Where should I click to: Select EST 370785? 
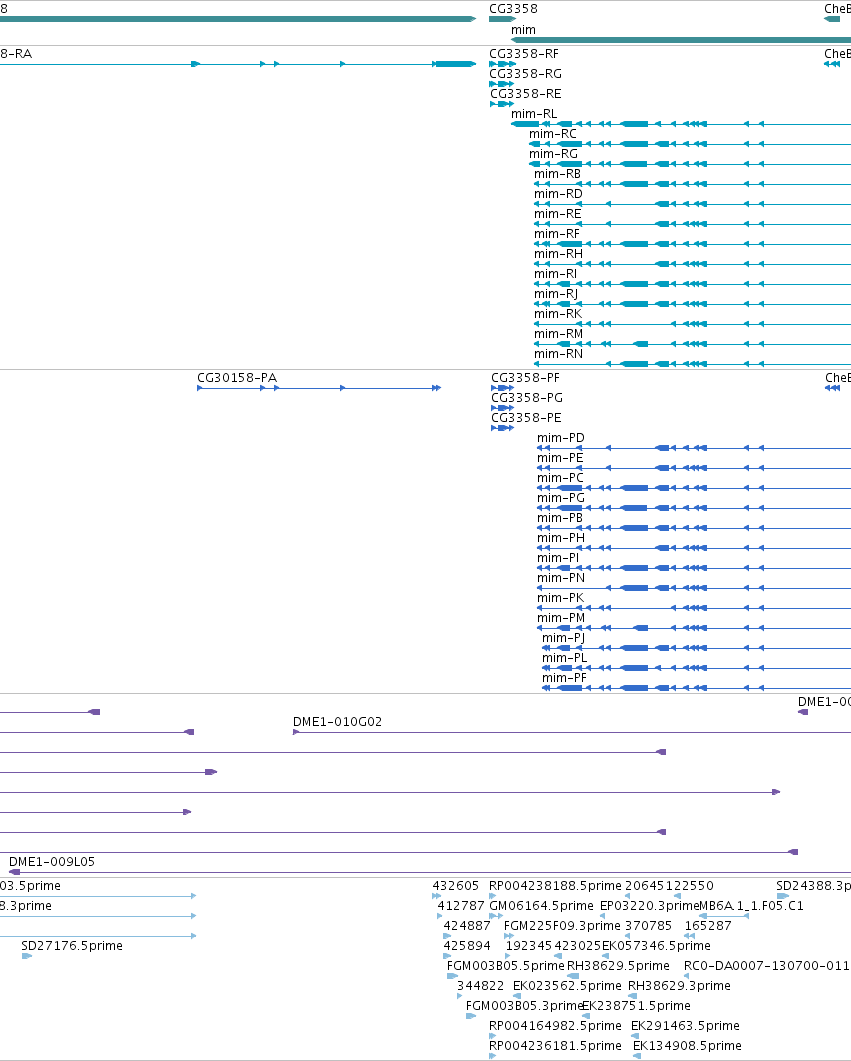pos(649,926)
